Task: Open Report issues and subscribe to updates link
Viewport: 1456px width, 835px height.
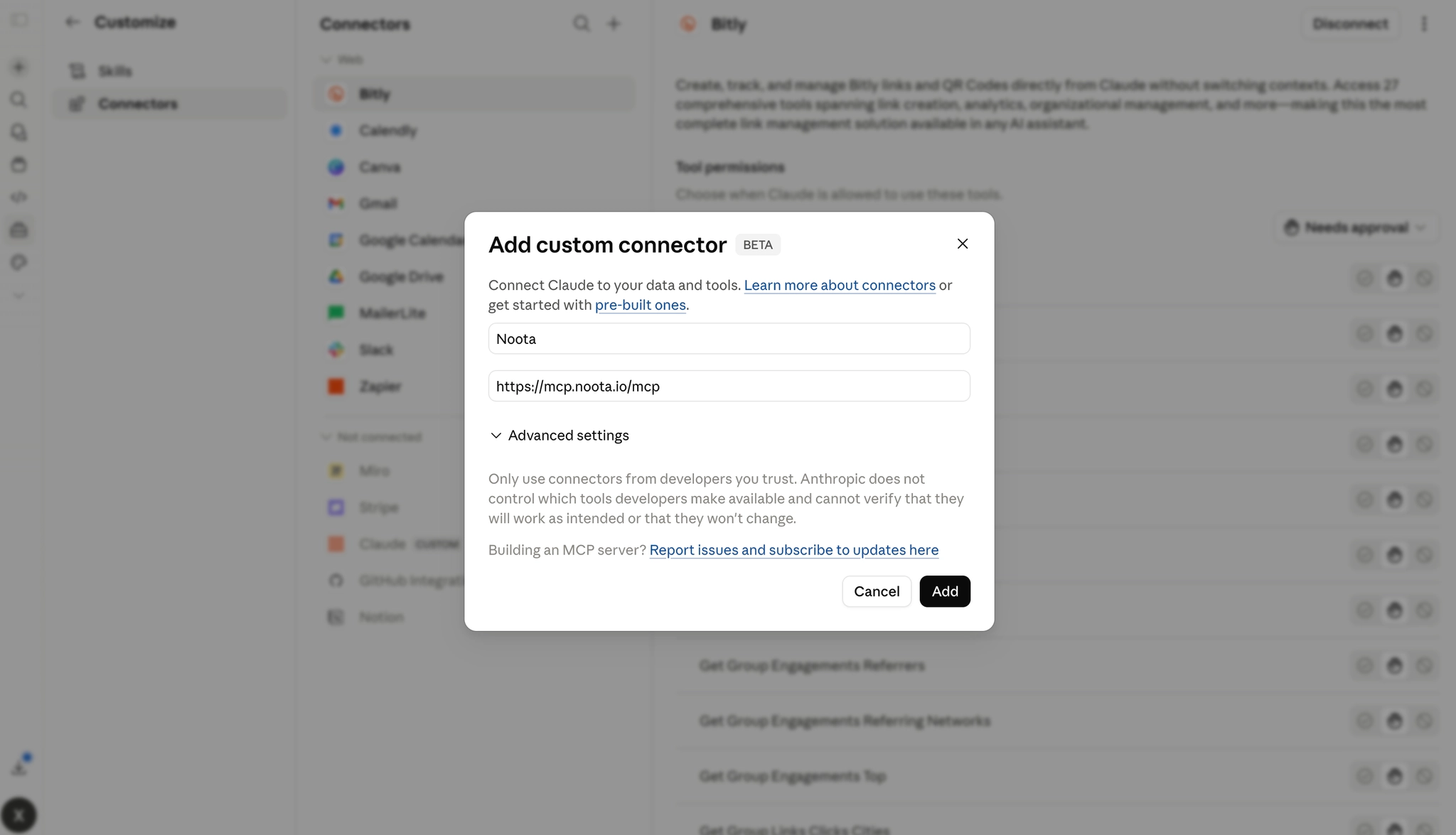Action: (794, 550)
